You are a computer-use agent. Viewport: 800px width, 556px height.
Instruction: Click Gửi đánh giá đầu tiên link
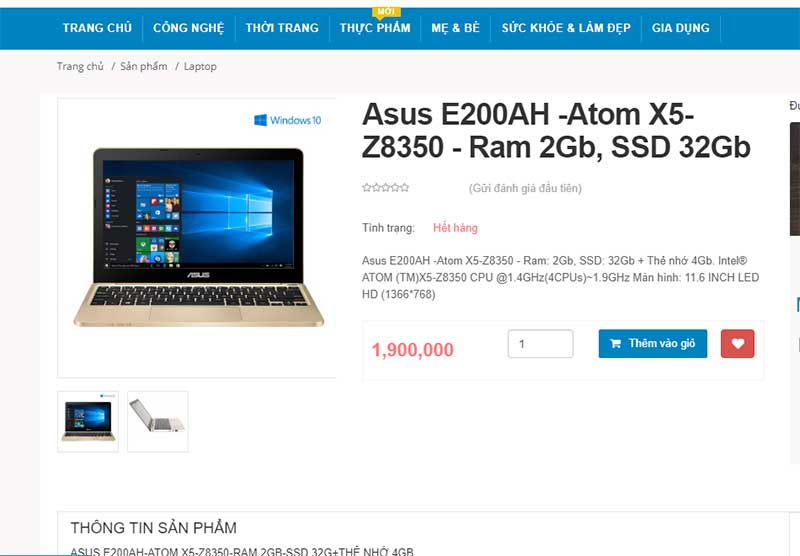pos(525,188)
